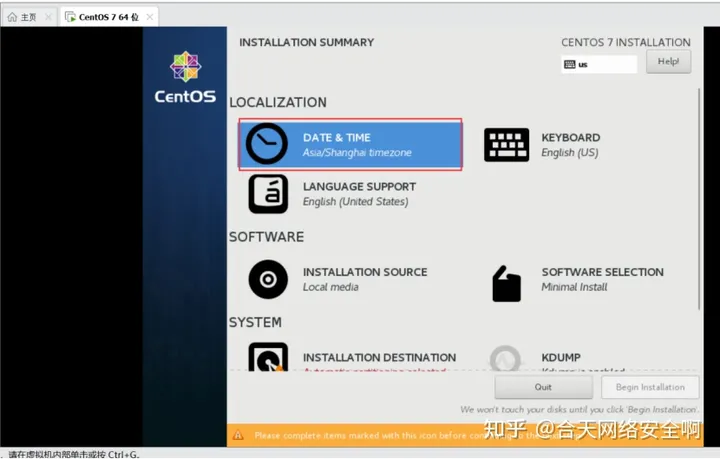Click keyboard indicator icon next to us
Viewport: 720px width, 459px height.
569,64
